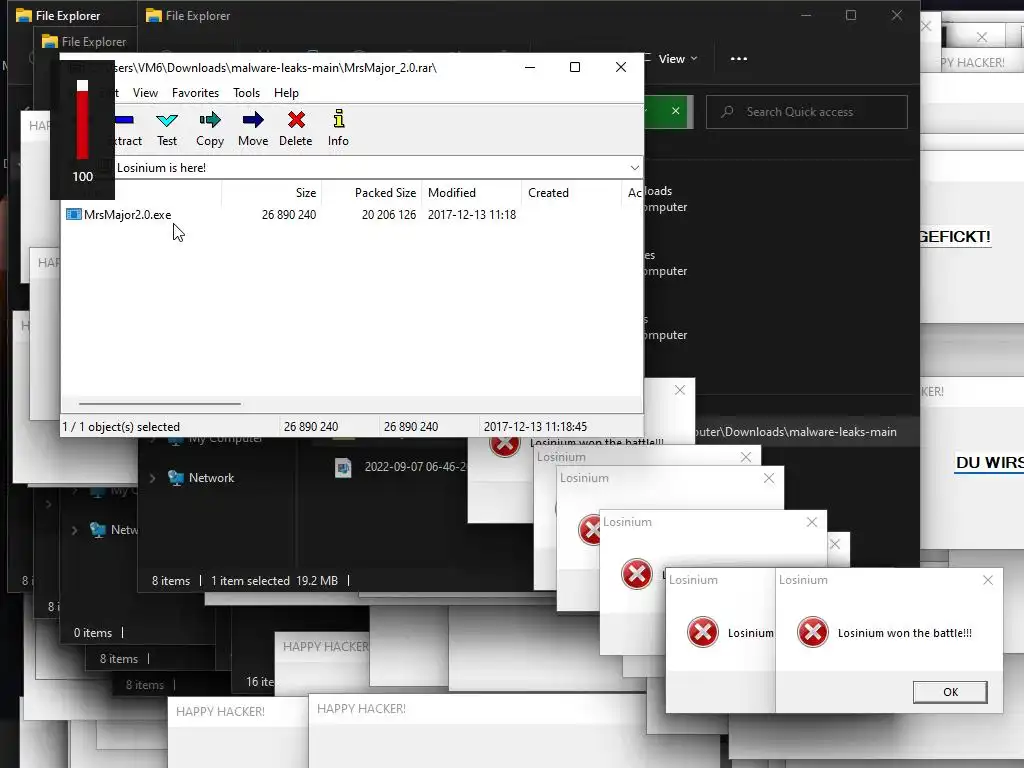Viewport: 1024px width, 768px height.
Task: Click the Test toolbar icon in 7-Zip
Action: pos(167,120)
